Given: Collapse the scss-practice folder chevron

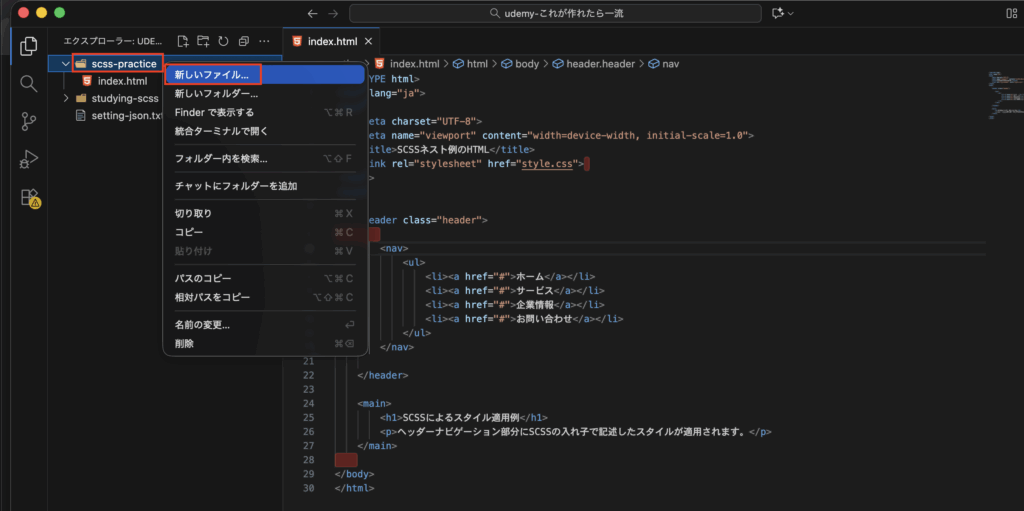Looking at the screenshot, I should (65, 64).
